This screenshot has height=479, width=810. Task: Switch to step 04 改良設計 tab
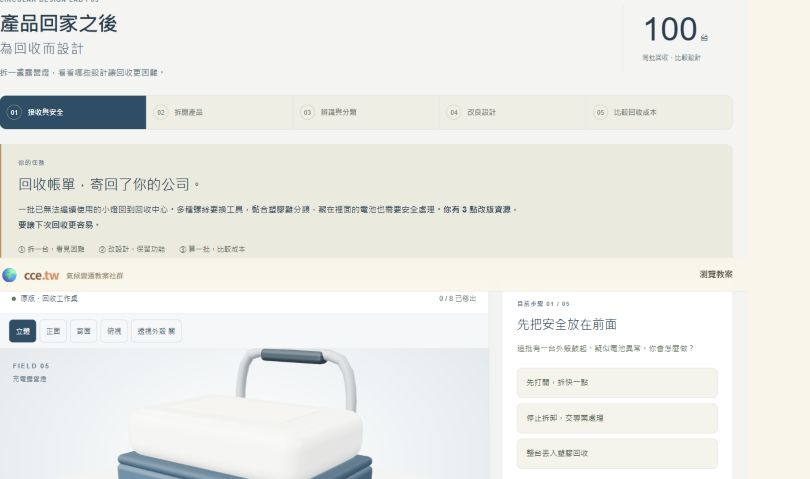pos(512,112)
